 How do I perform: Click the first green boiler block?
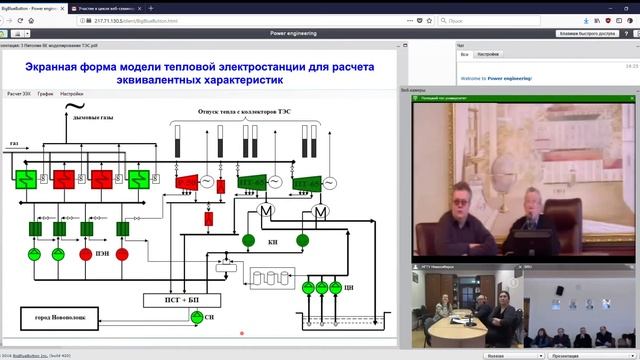click(26, 180)
